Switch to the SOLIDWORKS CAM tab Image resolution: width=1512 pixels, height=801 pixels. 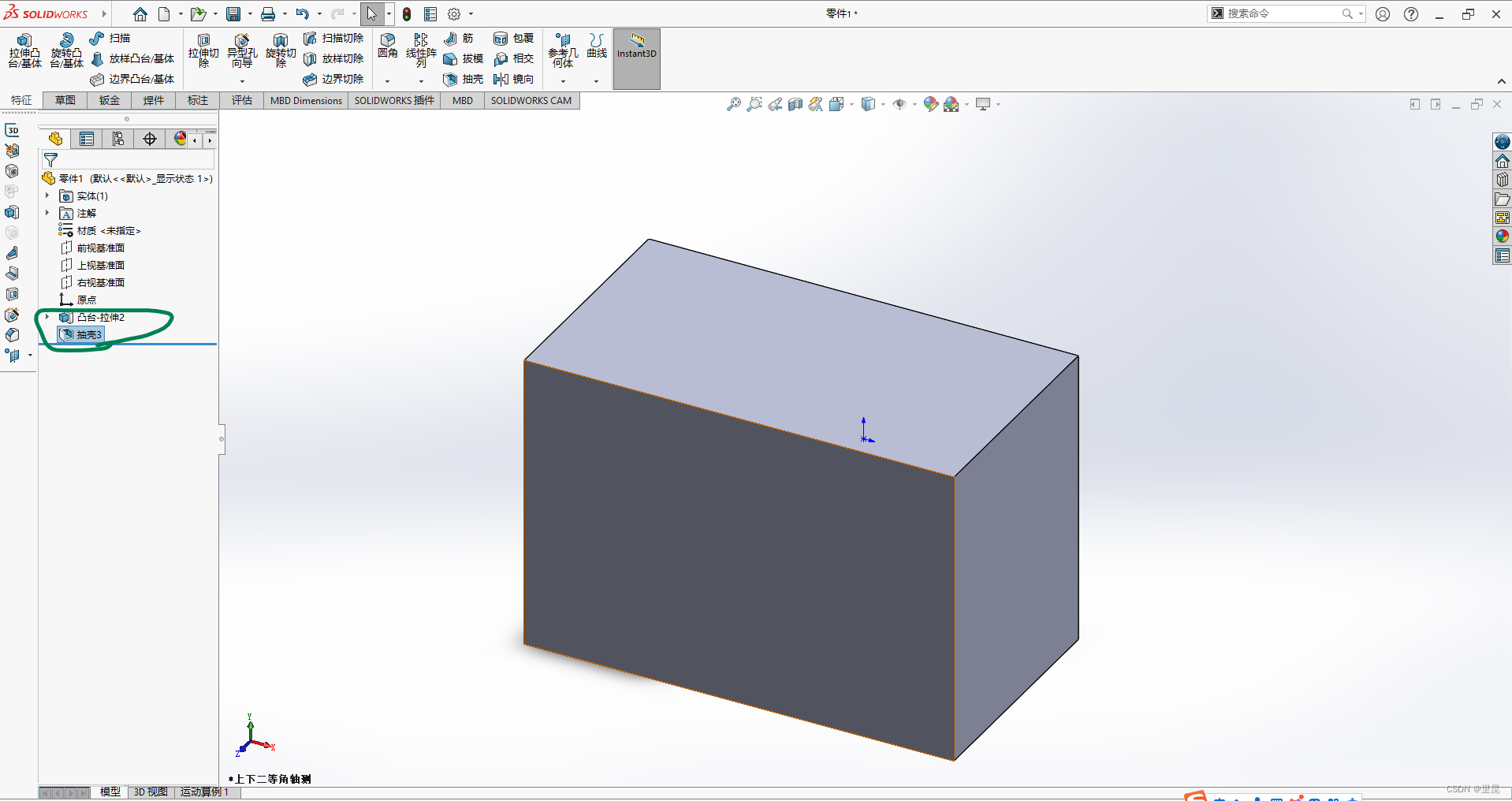pyautogui.click(x=531, y=100)
